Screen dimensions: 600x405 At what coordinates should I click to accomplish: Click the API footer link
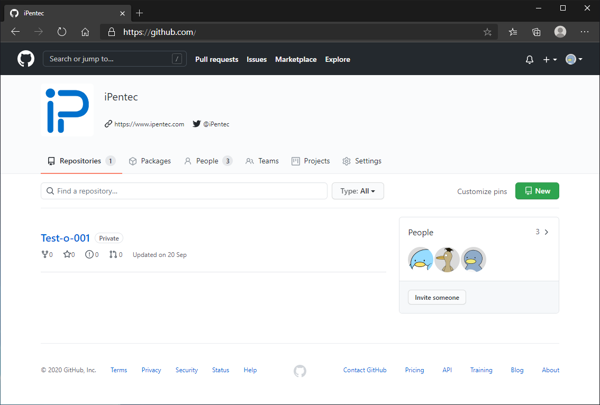click(447, 370)
